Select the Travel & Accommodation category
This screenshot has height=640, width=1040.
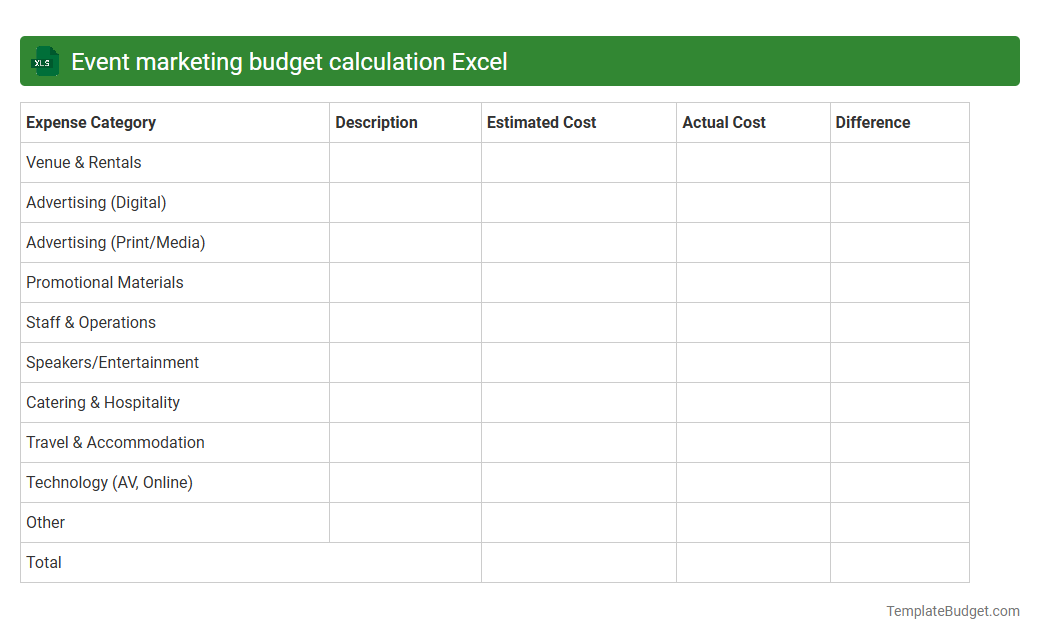tap(114, 442)
